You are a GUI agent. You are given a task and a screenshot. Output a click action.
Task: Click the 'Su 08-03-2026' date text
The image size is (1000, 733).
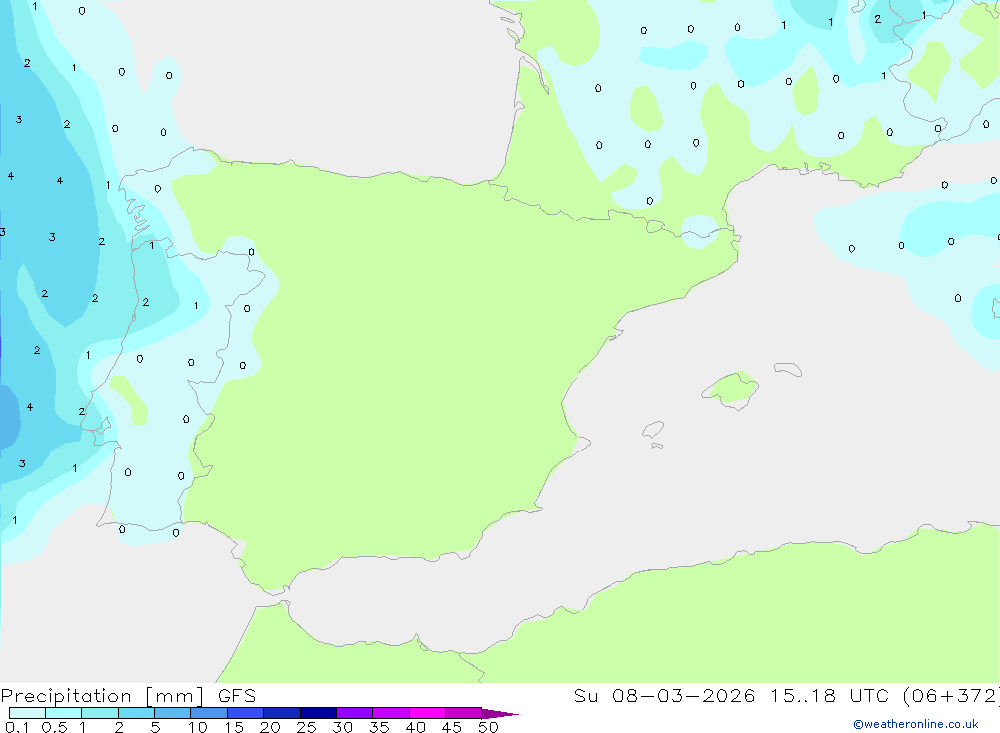pyautogui.click(x=664, y=696)
